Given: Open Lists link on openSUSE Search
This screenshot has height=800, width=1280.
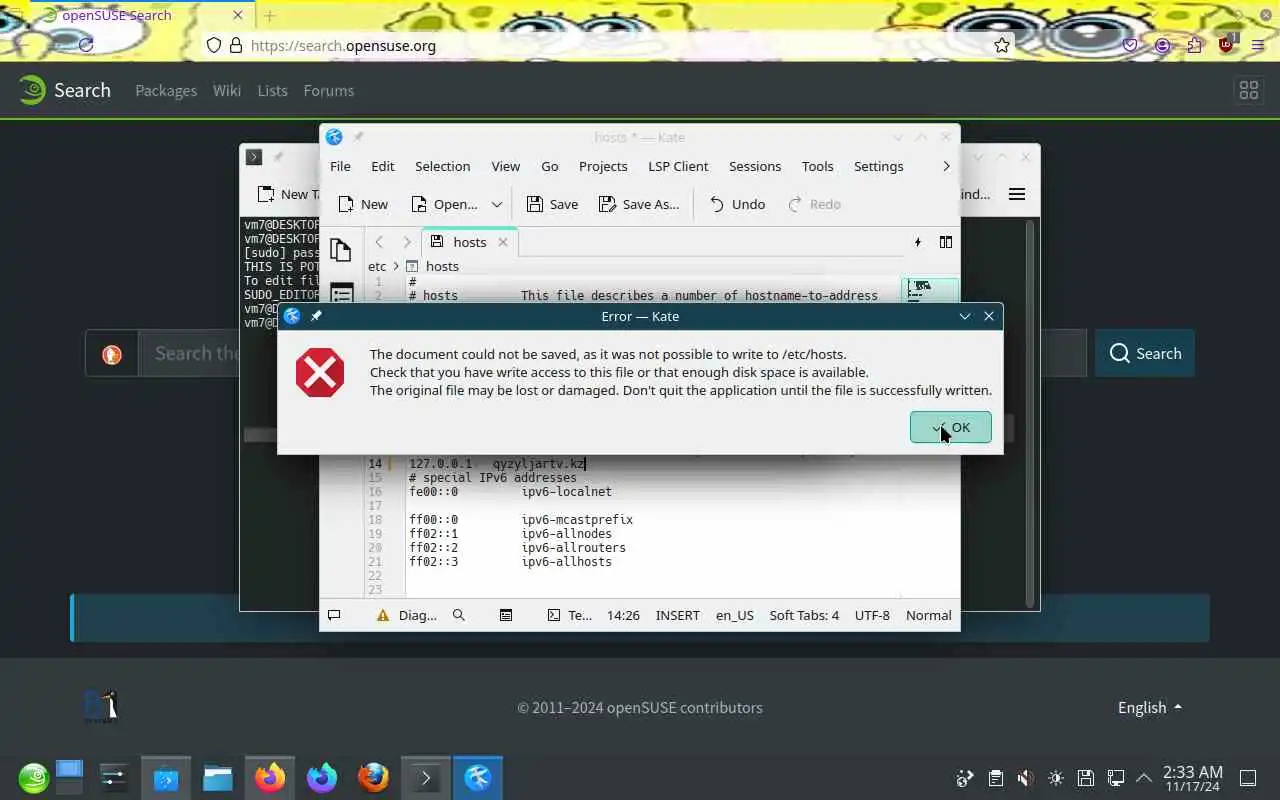Looking at the screenshot, I should (x=272, y=90).
